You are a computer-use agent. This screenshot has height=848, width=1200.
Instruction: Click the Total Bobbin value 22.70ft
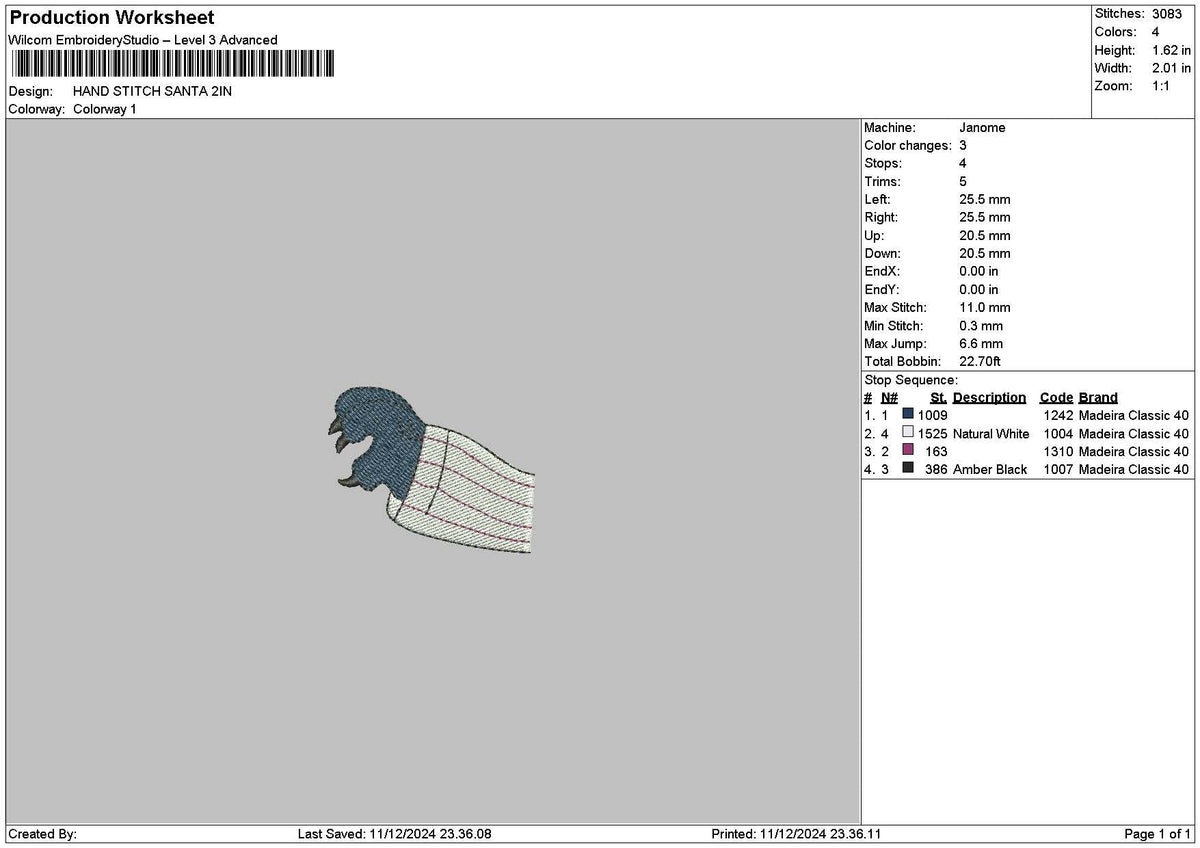pyautogui.click(x=979, y=362)
